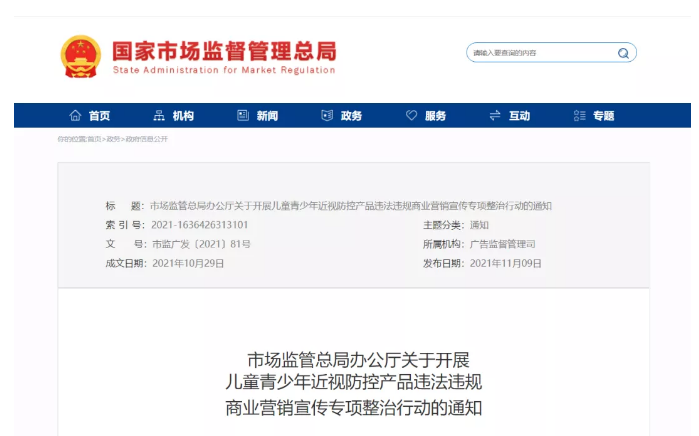699x436 pixels.
Task: Click the large article headline 市场监管总局办公厅关于开展
Action: pyautogui.click(x=358, y=360)
